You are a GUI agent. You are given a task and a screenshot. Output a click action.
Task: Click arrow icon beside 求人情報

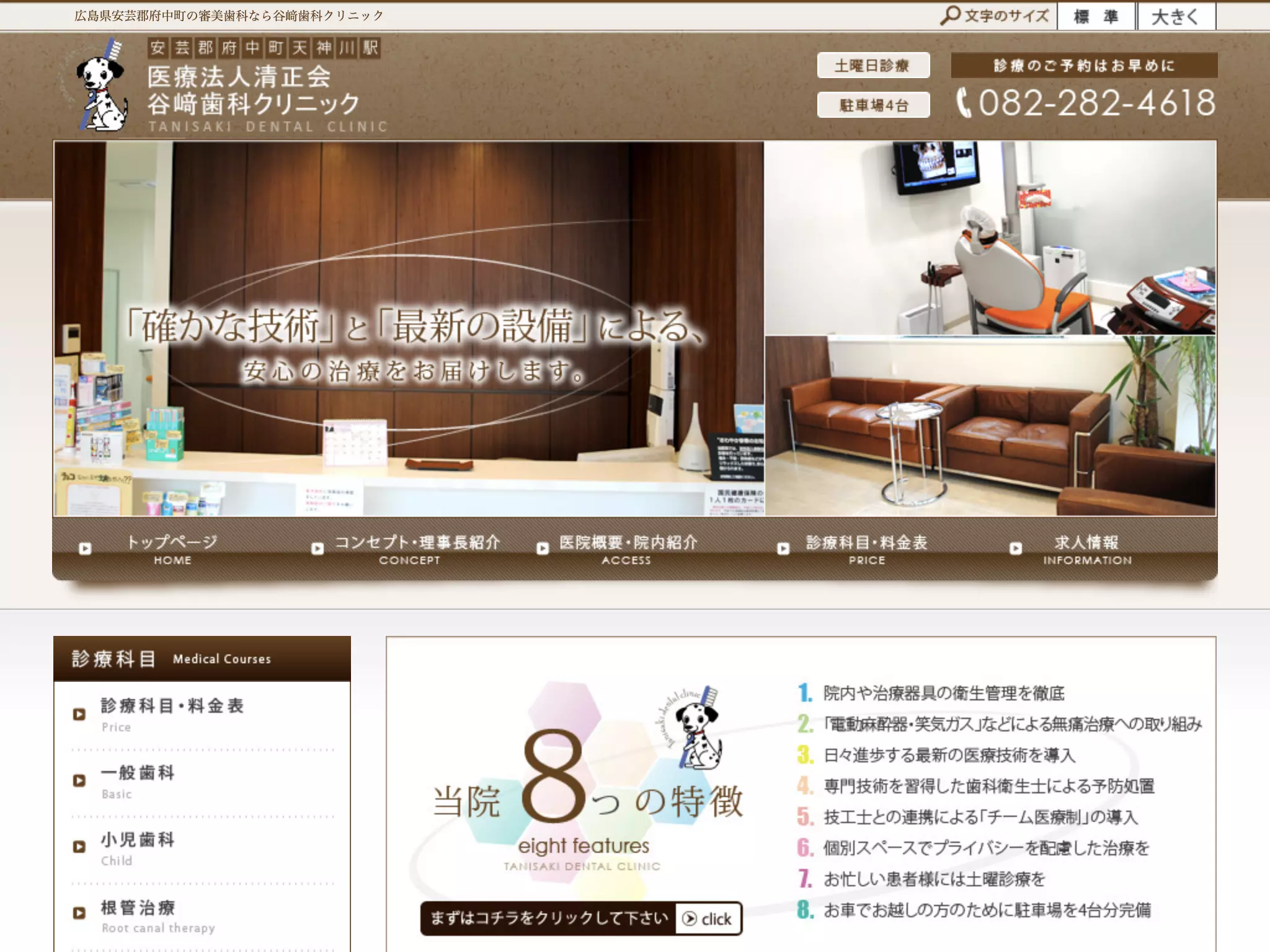click(x=1016, y=549)
